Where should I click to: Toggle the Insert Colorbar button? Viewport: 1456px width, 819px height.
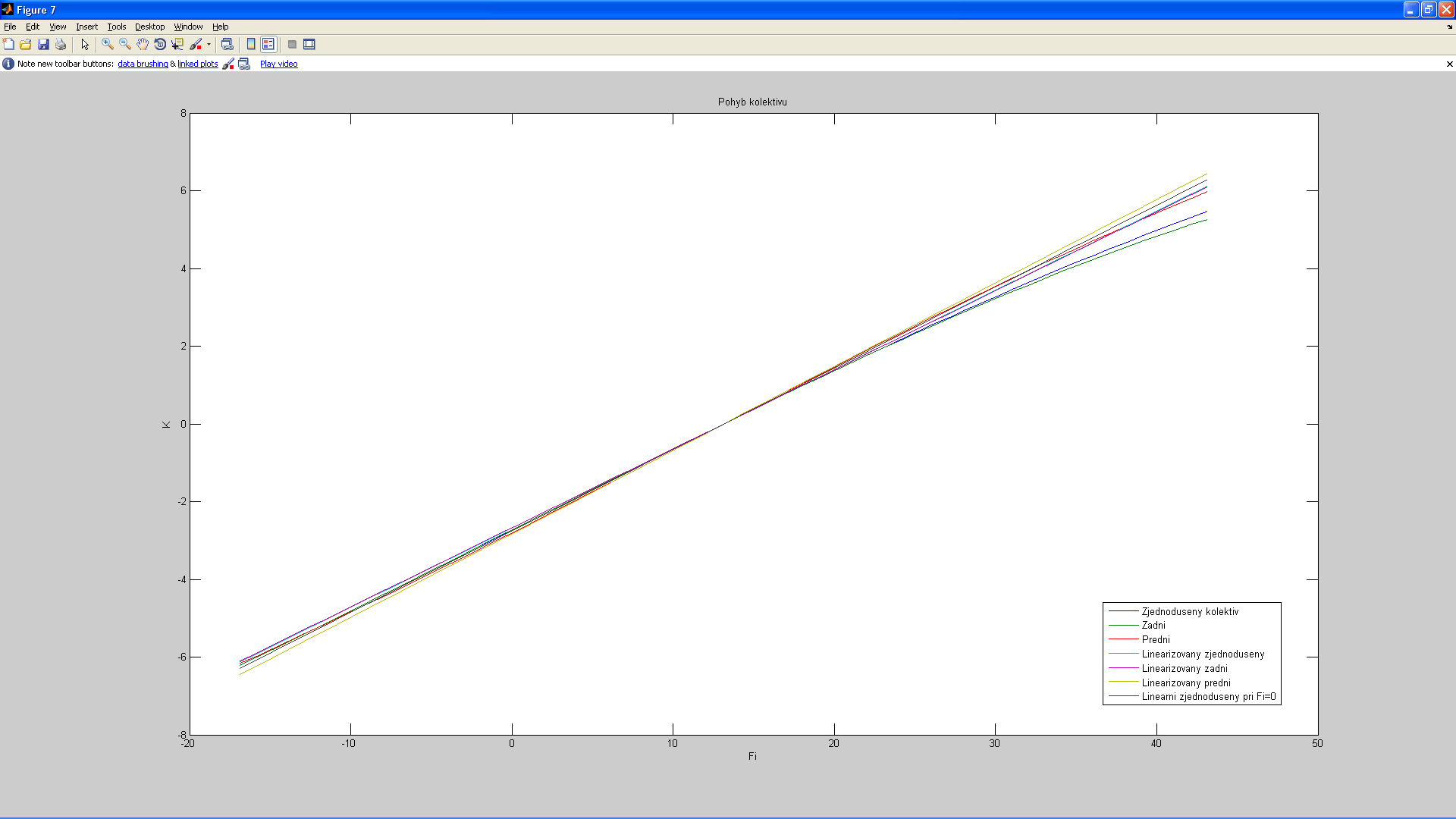pos(251,44)
